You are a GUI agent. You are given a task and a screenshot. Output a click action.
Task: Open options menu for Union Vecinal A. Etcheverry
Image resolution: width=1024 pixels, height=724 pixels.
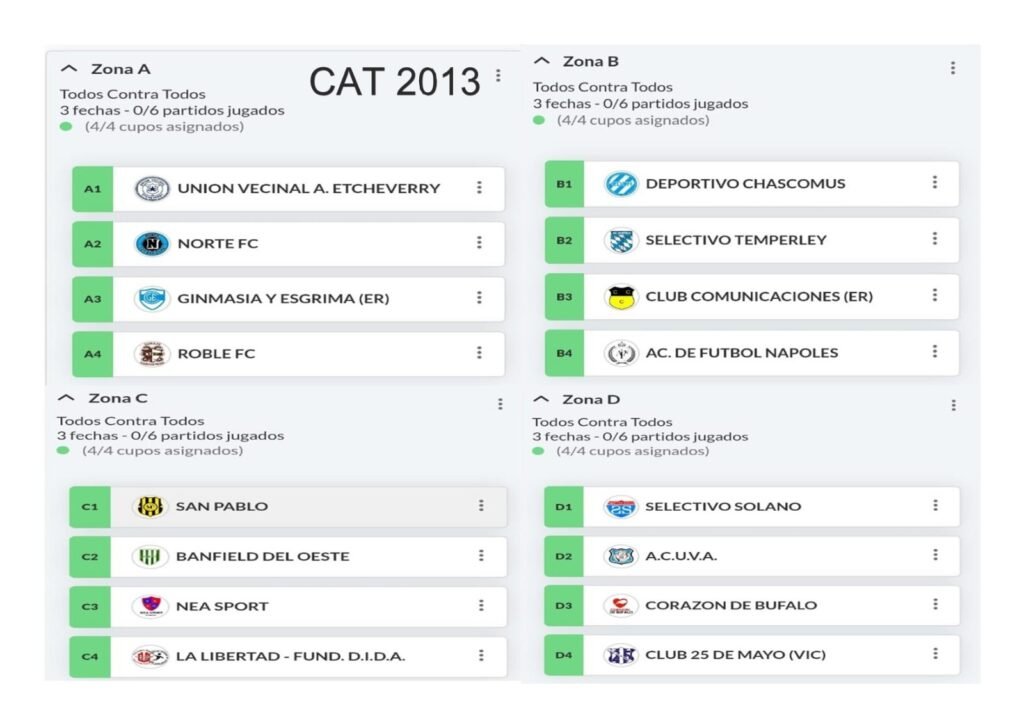(480, 188)
